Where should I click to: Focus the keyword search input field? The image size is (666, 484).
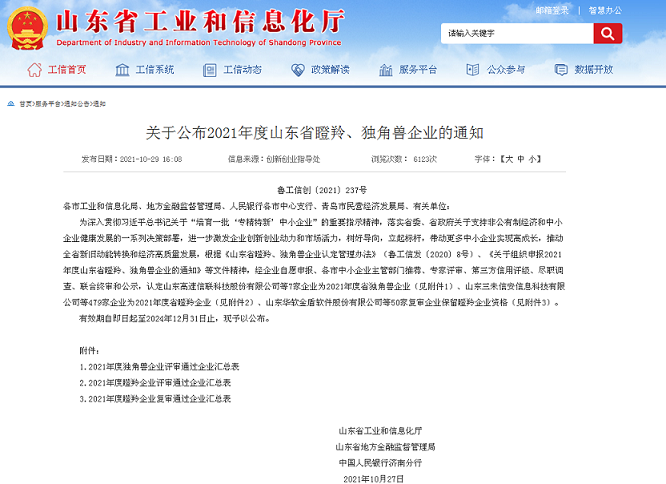(x=517, y=33)
